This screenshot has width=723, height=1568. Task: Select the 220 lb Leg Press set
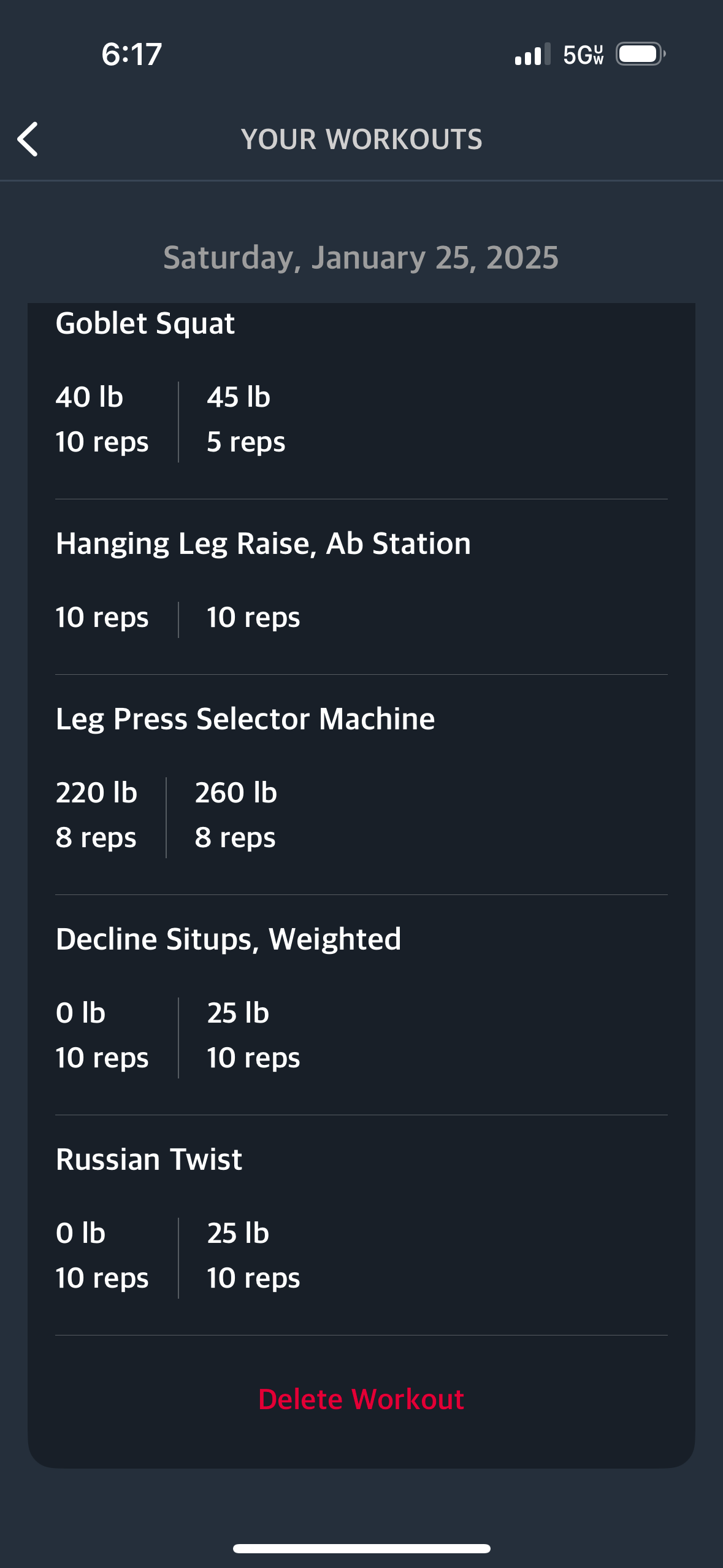pos(96,815)
